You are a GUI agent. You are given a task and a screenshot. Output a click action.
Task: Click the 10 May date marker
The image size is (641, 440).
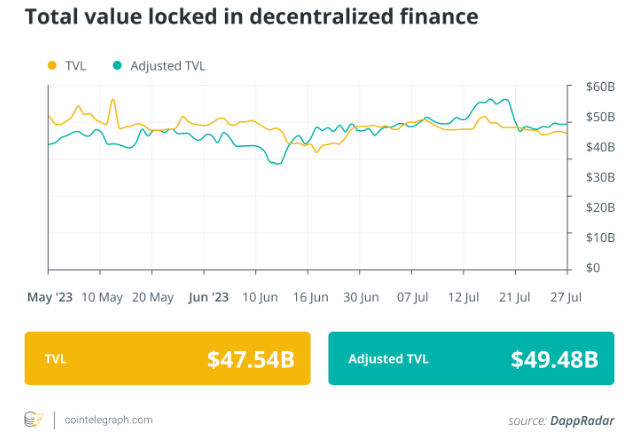102,297
